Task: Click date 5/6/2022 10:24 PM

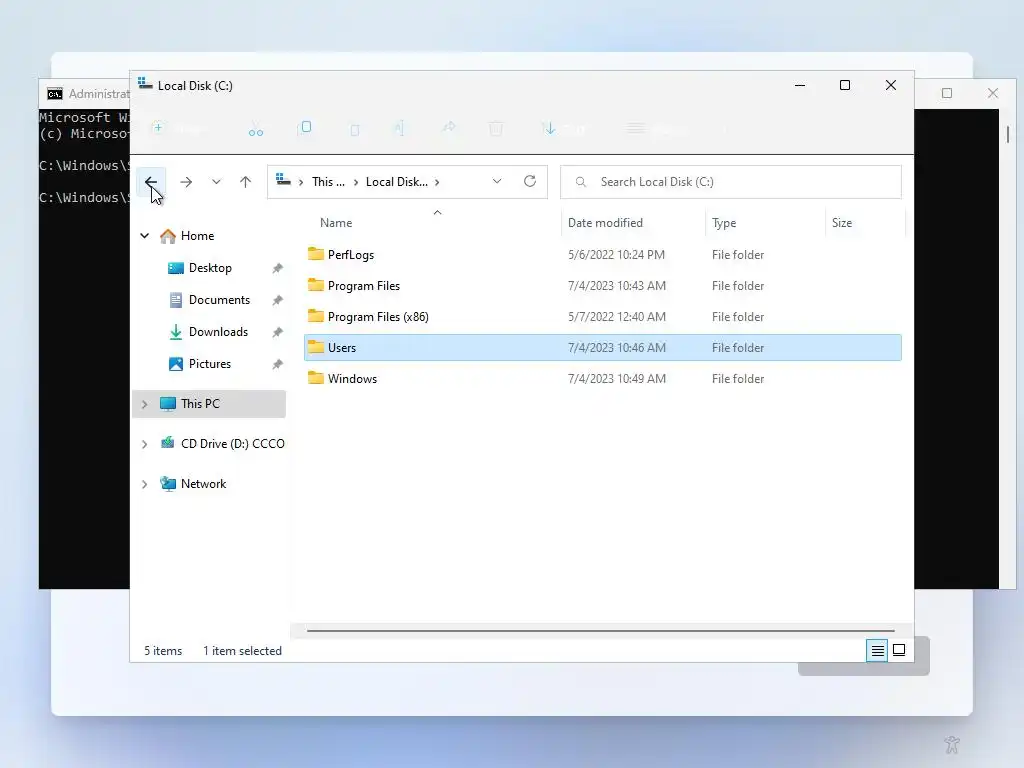Action: (616, 255)
